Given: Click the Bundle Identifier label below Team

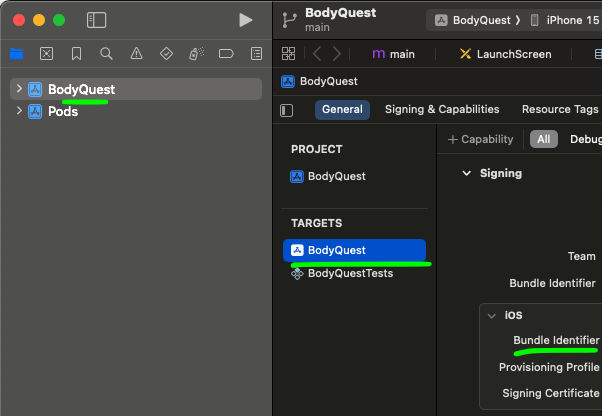Looking at the screenshot, I should pyautogui.click(x=552, y=283).
